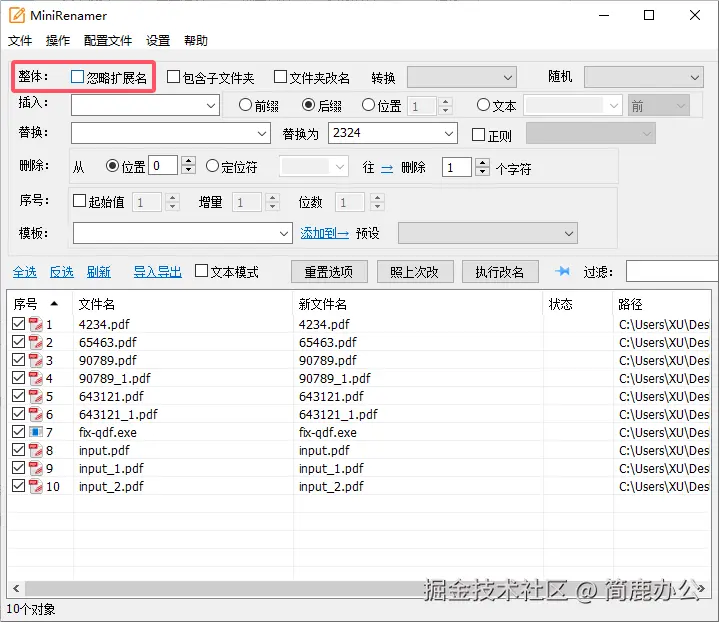Click the exe icon of fix-qdf.exe row
The image size is (719, 622).
[35, 432]
